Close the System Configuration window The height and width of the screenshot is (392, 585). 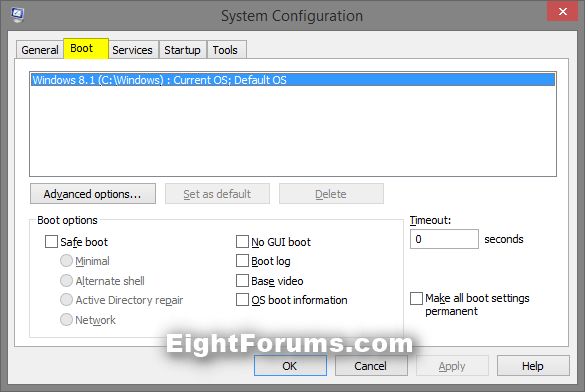563,12
